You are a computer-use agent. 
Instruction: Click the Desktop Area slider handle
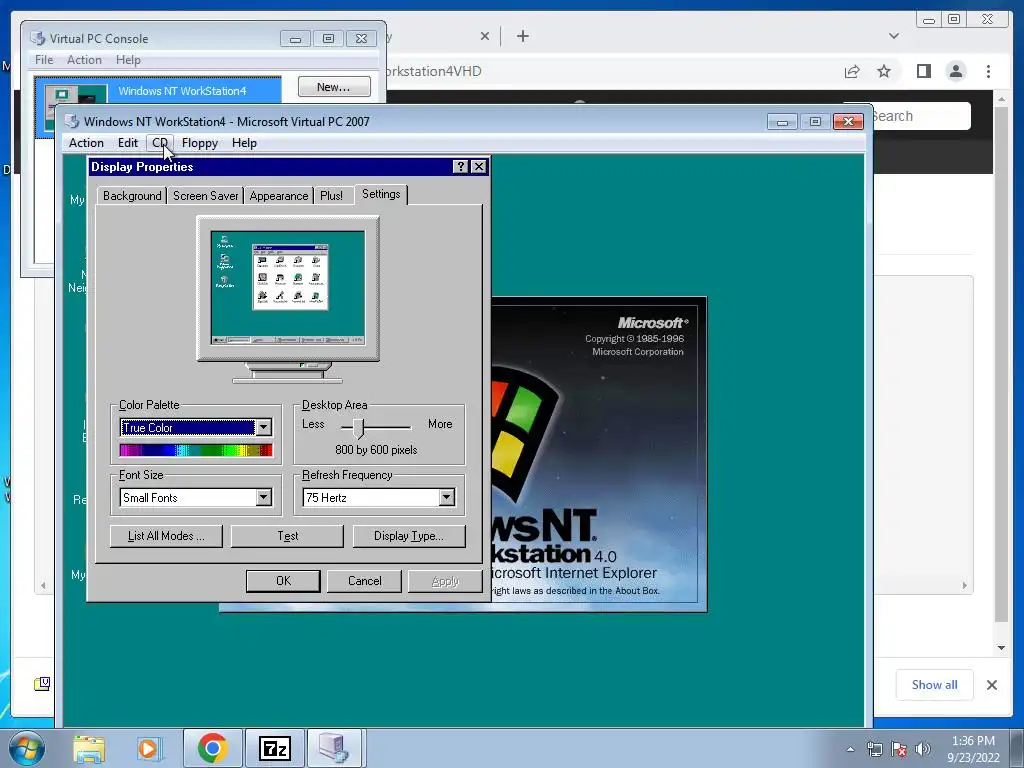click(358, 428)
